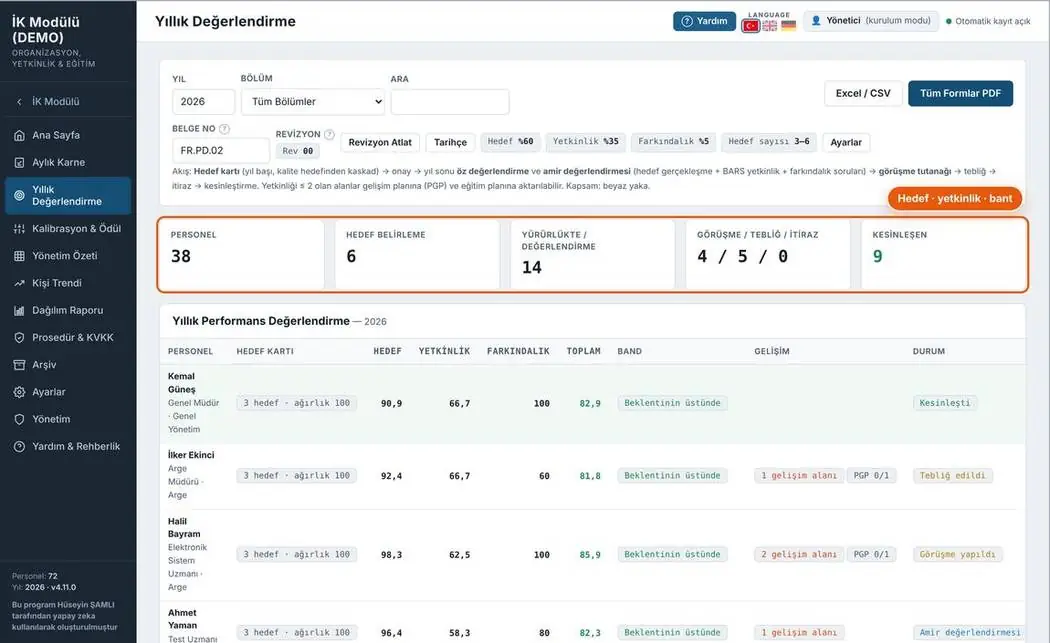The width and height of the screenshot is (1050, 643).
Task: Click the Ayarlar button in filter panel
Action: pos(846,143)
